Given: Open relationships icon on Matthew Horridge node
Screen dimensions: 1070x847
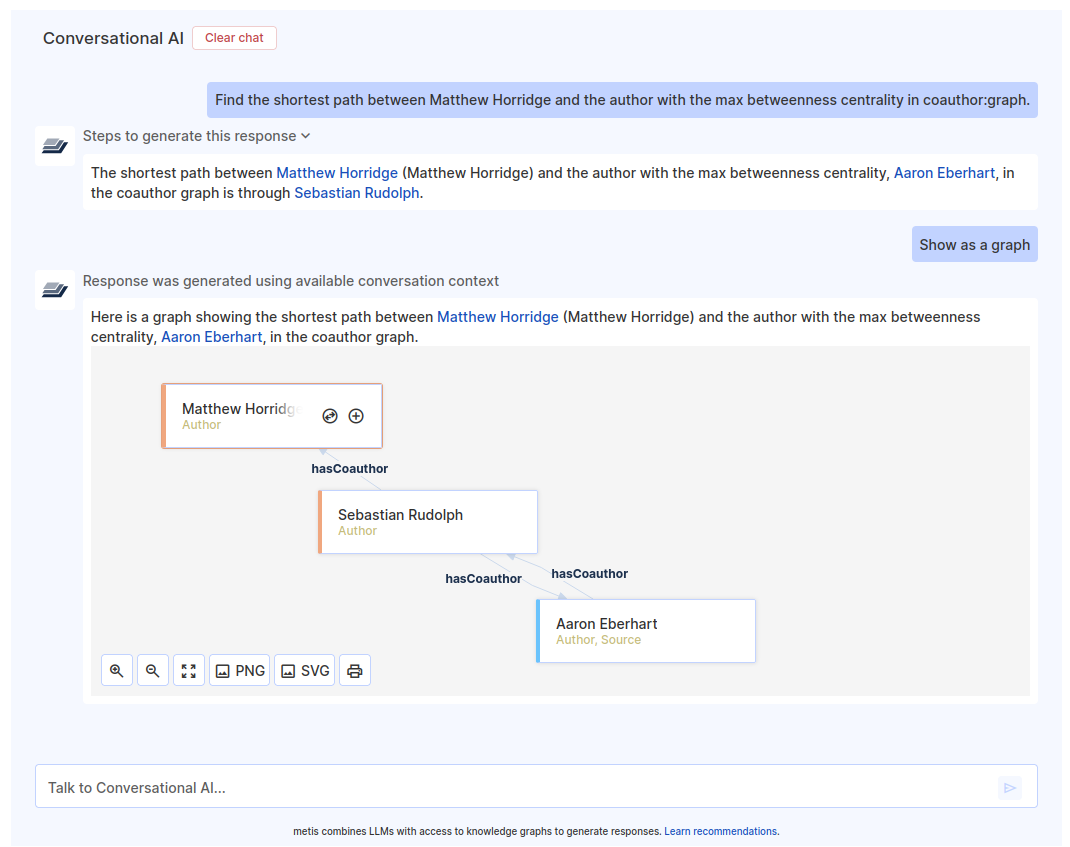Looking at the screenshot, I should pyautogui.click(x=330, y=415).
